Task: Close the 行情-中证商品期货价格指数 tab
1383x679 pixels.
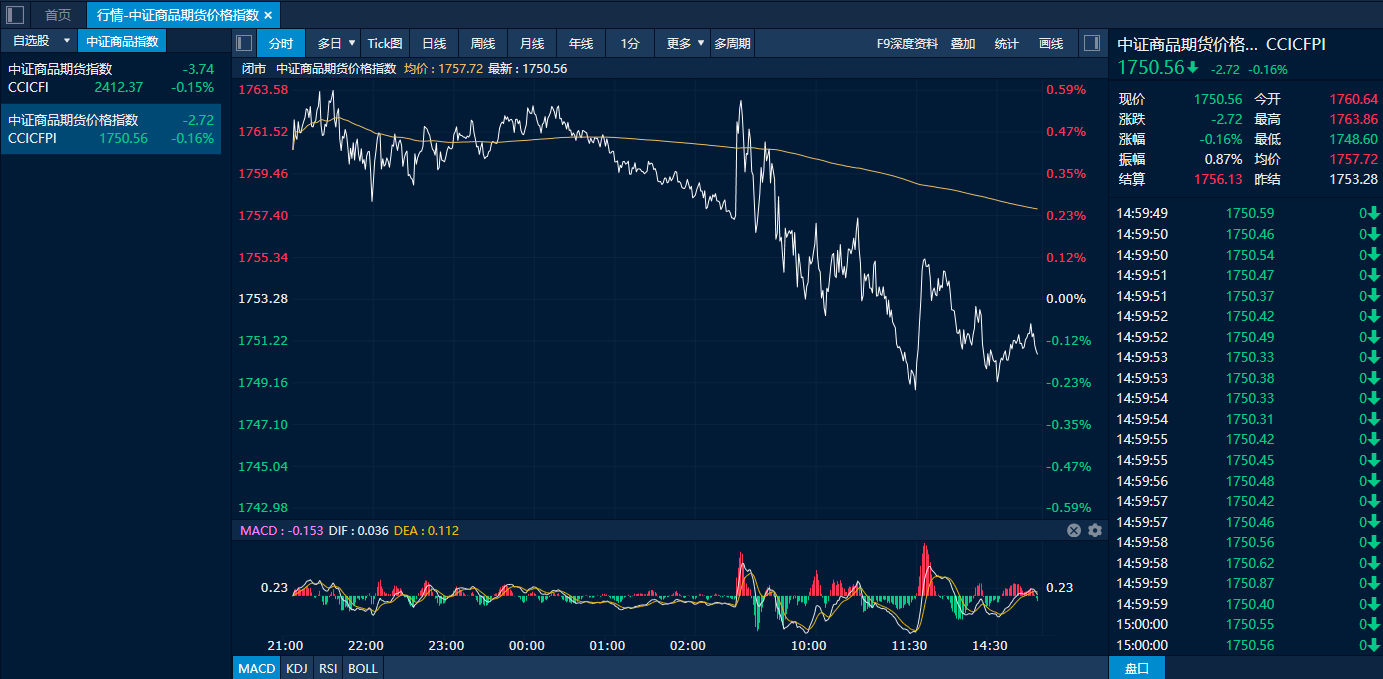Action: click(x=268, y=15)
